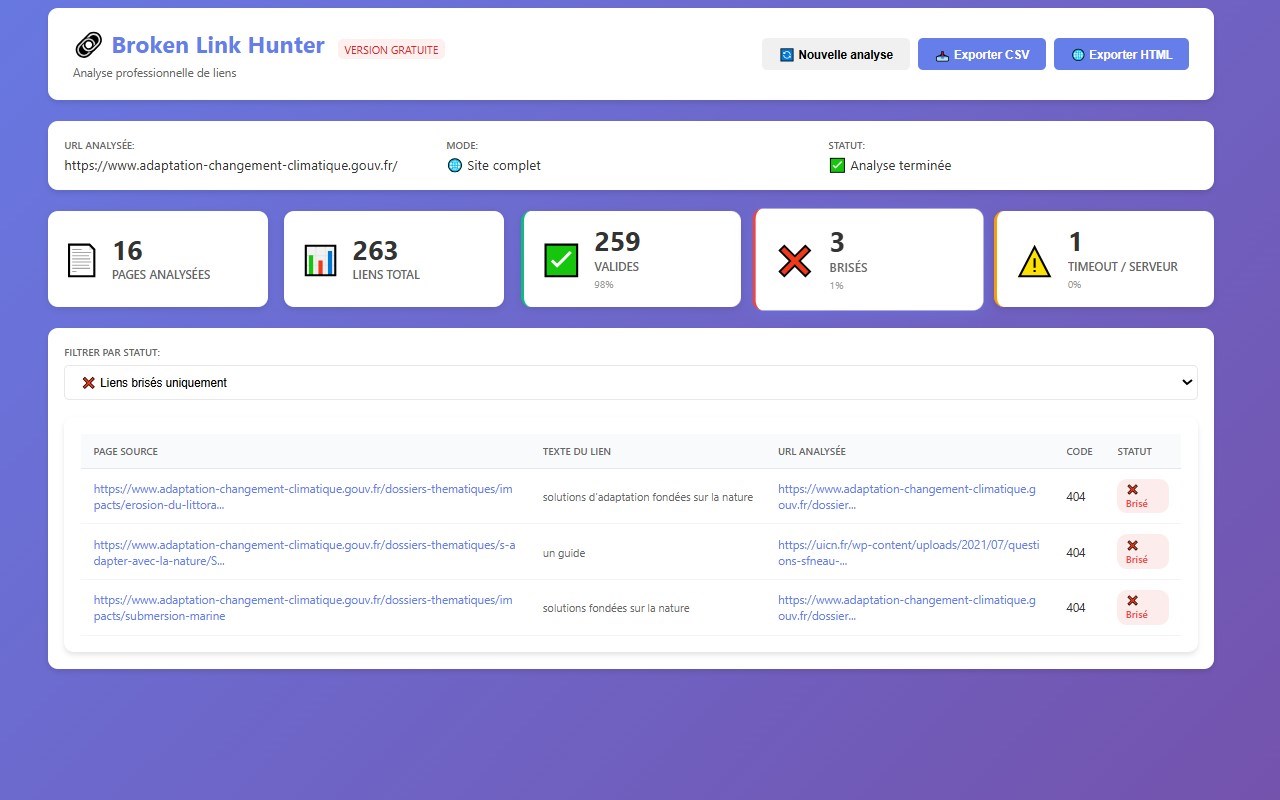1280x800 pixels.
Task: Click the Texte du lien column header
Action: tap(577, 452)
